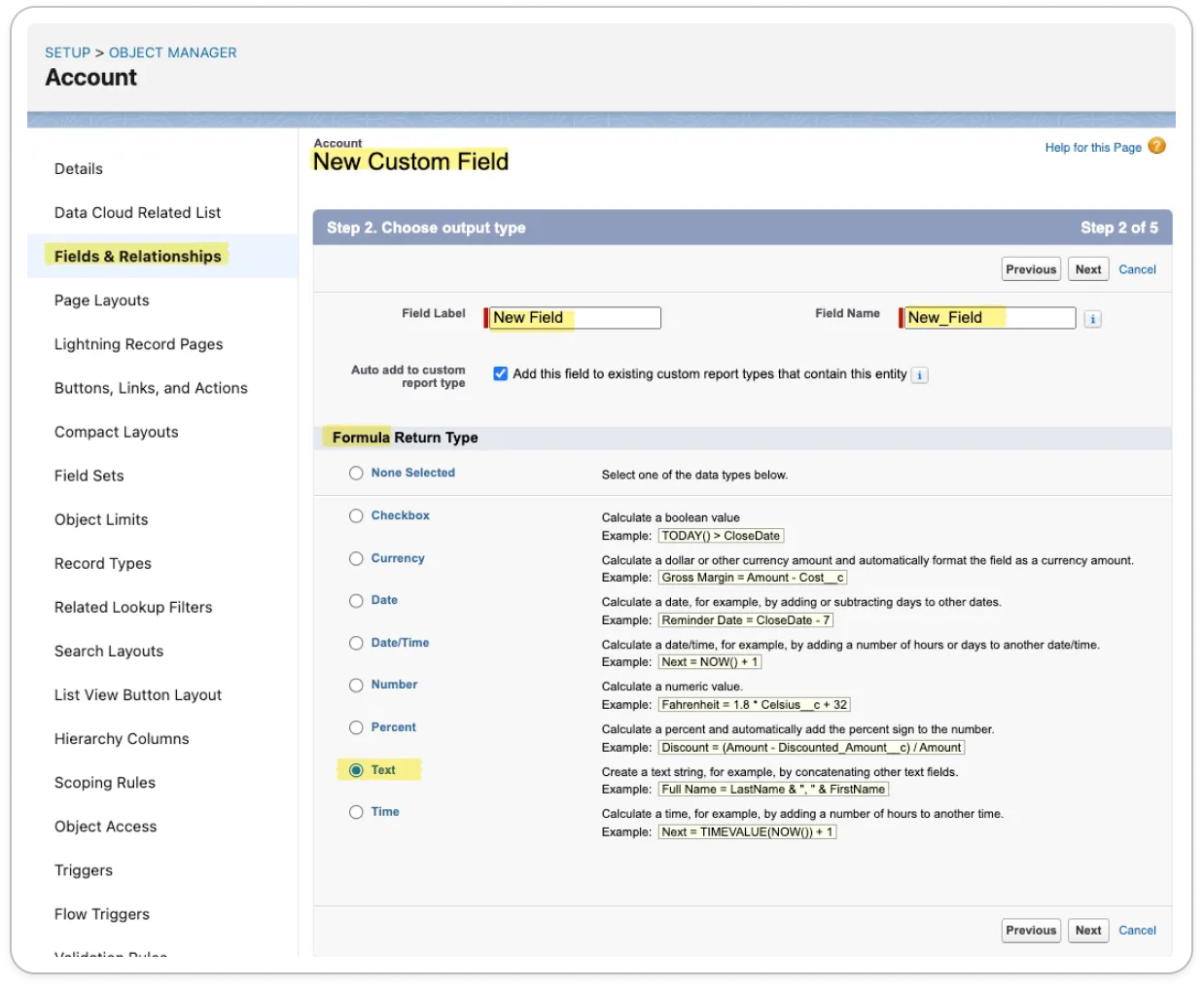Screen dimensions: 1204x988
Task: Select the Text return type radio
Action: [x=356, y=770]
